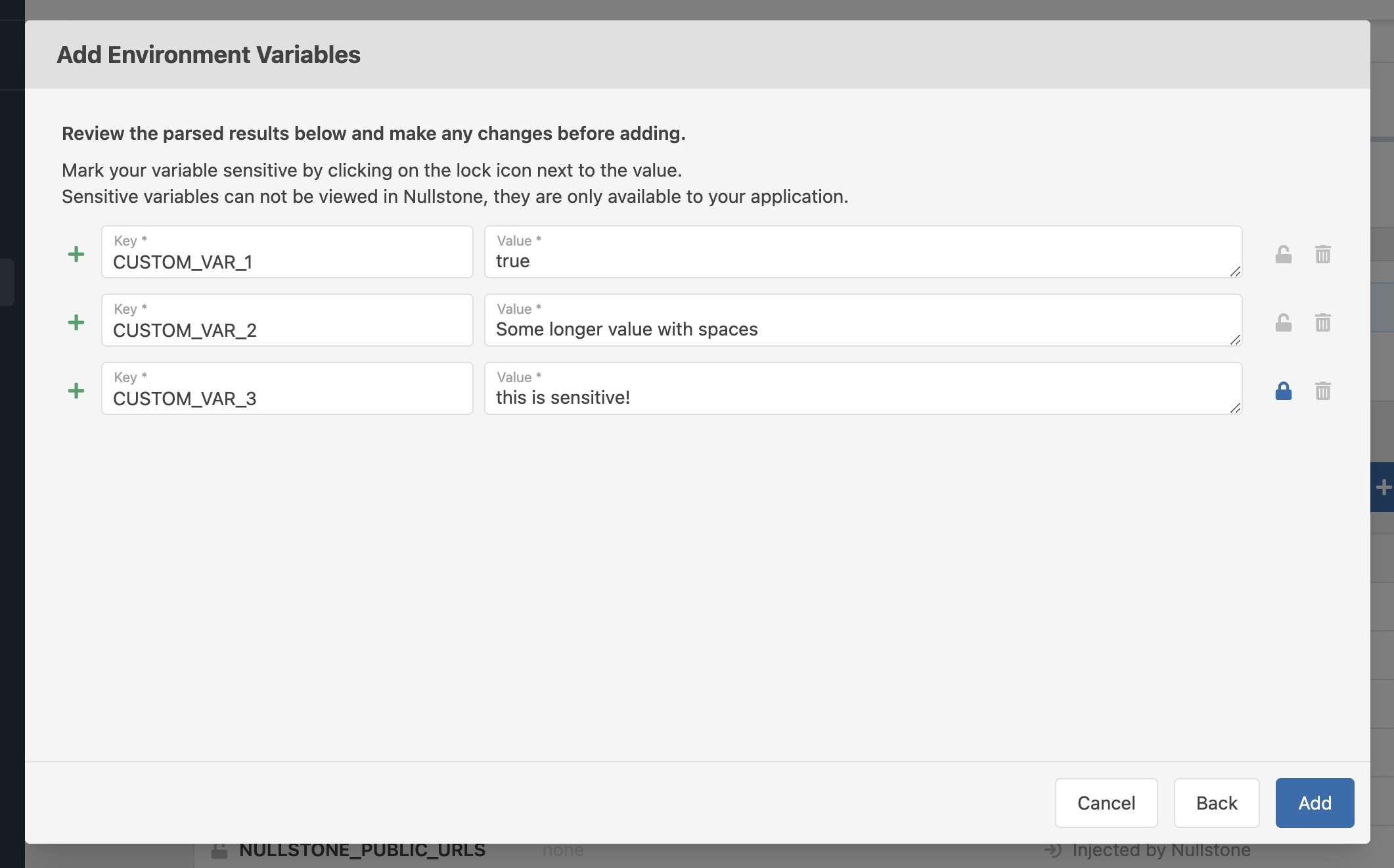Click the green plus beside CUSTOM_VAR_2

pyautogui.click(x=77, y=322)
